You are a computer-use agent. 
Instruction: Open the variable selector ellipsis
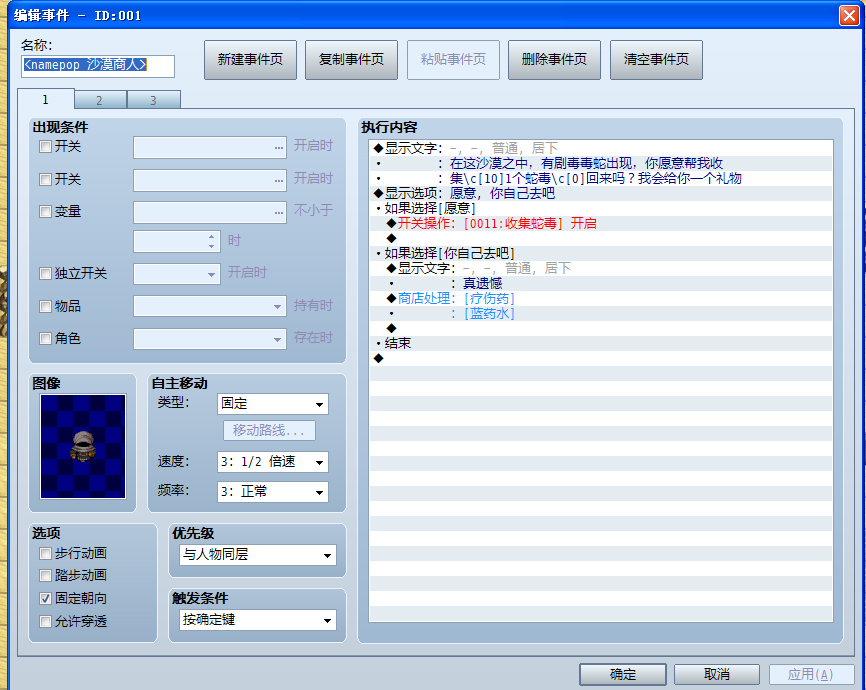tap(278, 213)
